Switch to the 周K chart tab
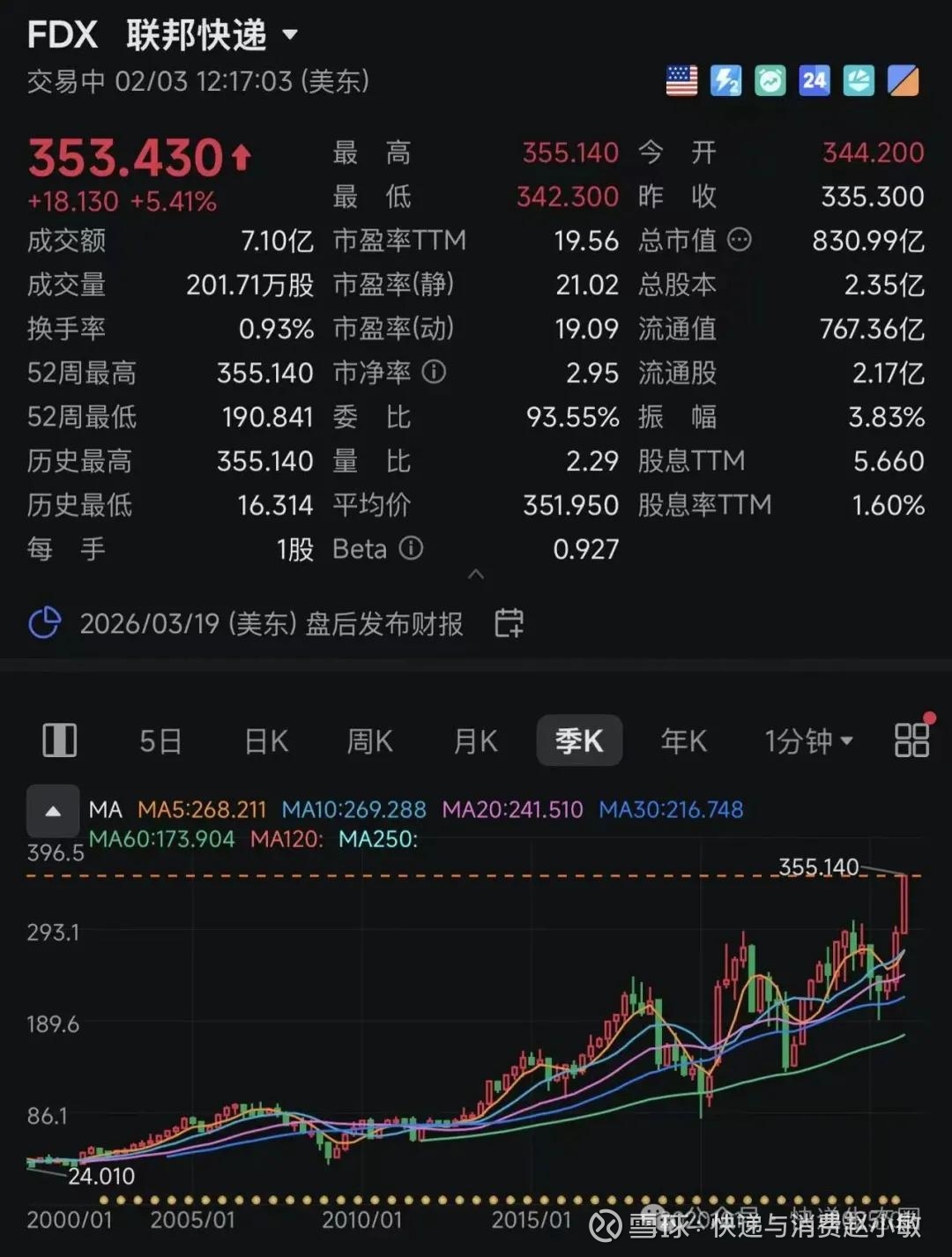952x1257 pixels. tap(369, 741)
